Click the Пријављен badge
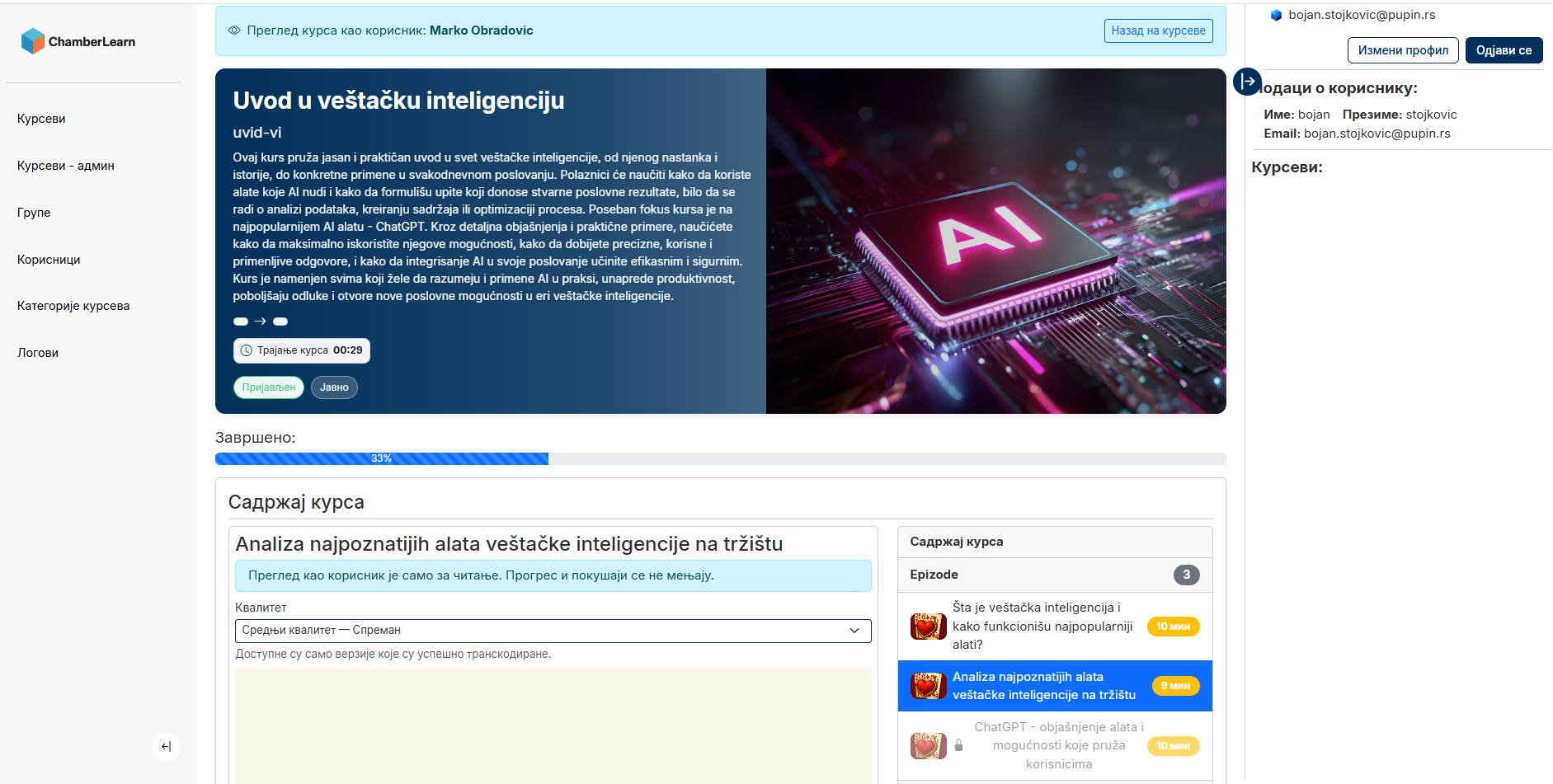The image size is (1553, 784). click(x=269, y=387)
